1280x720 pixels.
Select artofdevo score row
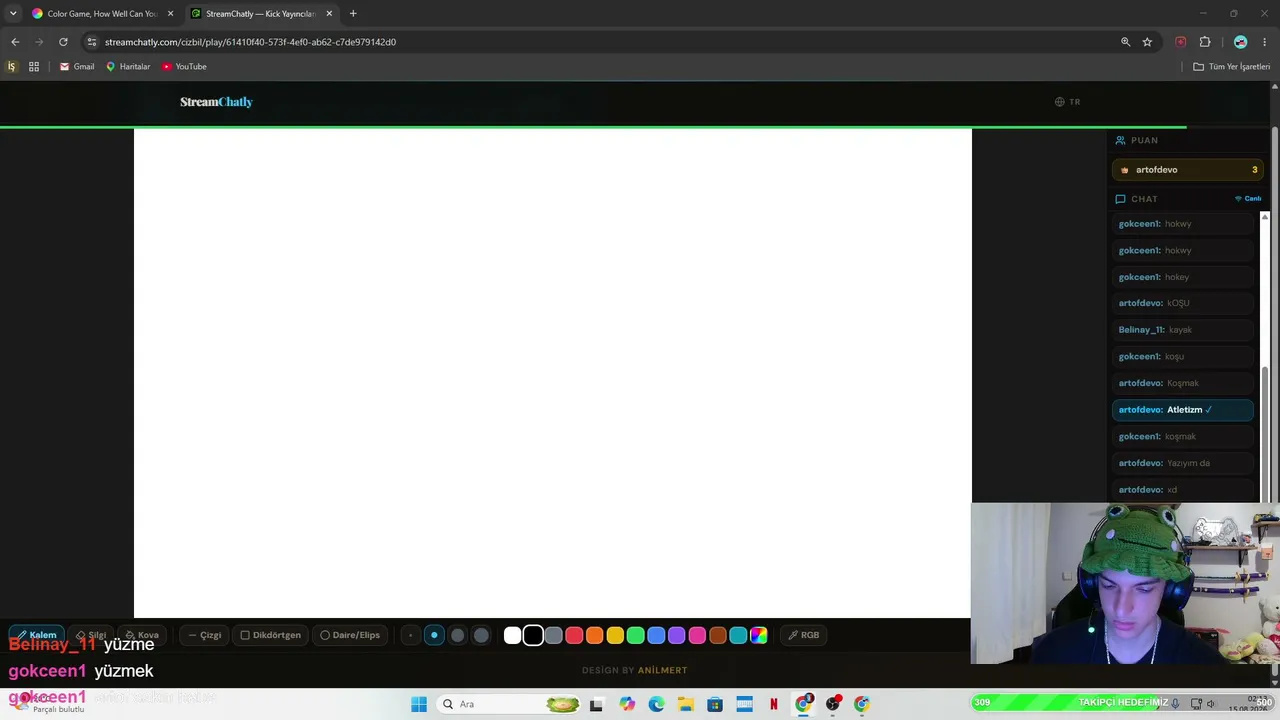coord(1188,170)
